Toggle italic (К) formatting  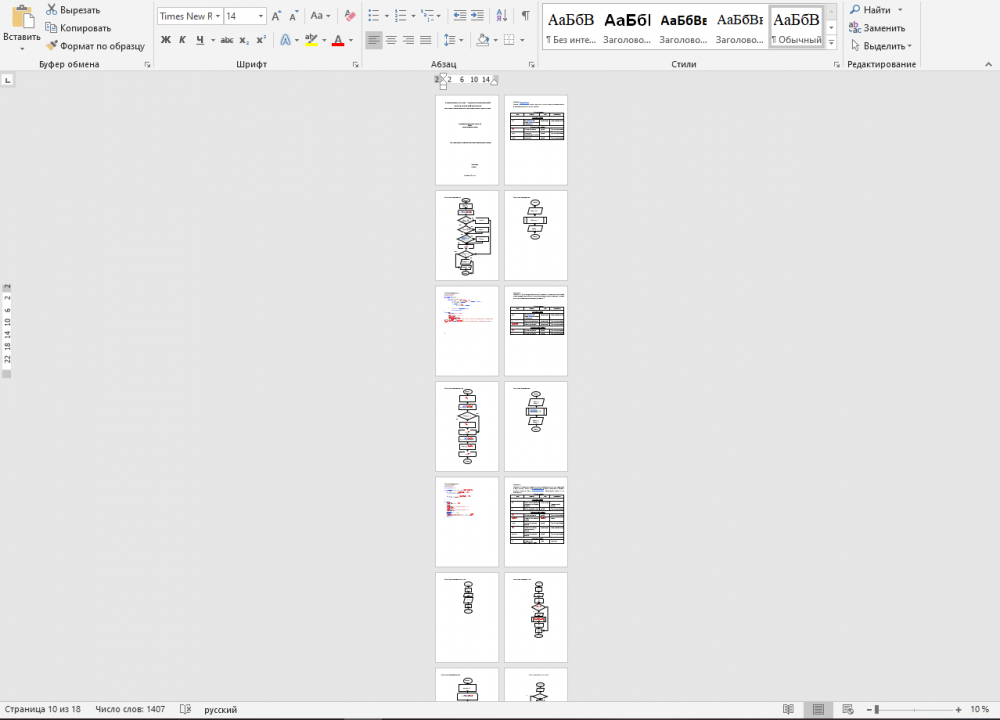(x=183, y=40)
